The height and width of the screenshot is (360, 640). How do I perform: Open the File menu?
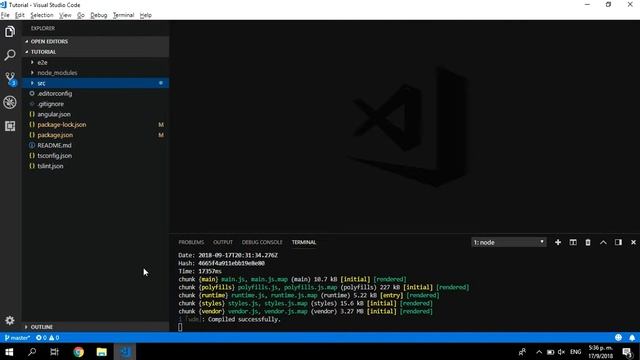[x=5, y=15]
